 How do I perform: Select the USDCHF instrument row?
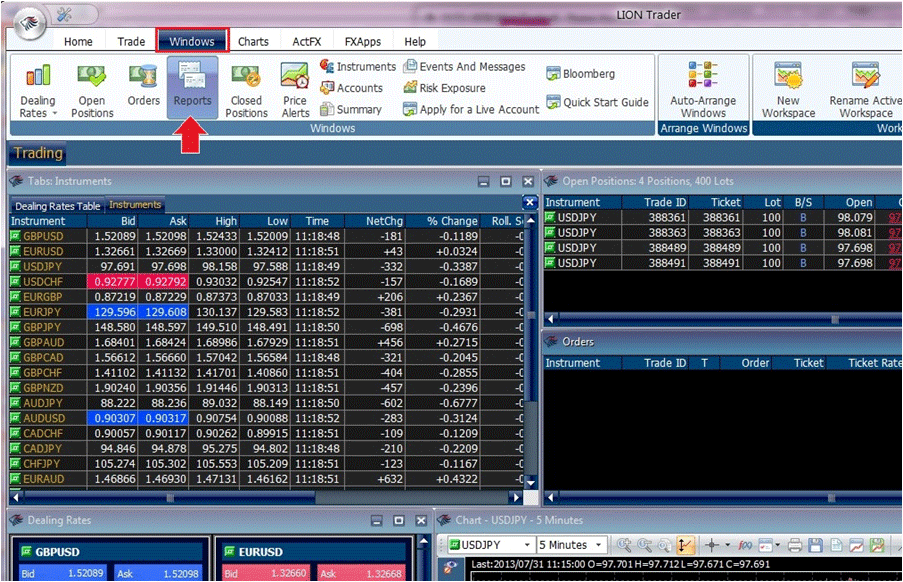click(x=267, y=282)
